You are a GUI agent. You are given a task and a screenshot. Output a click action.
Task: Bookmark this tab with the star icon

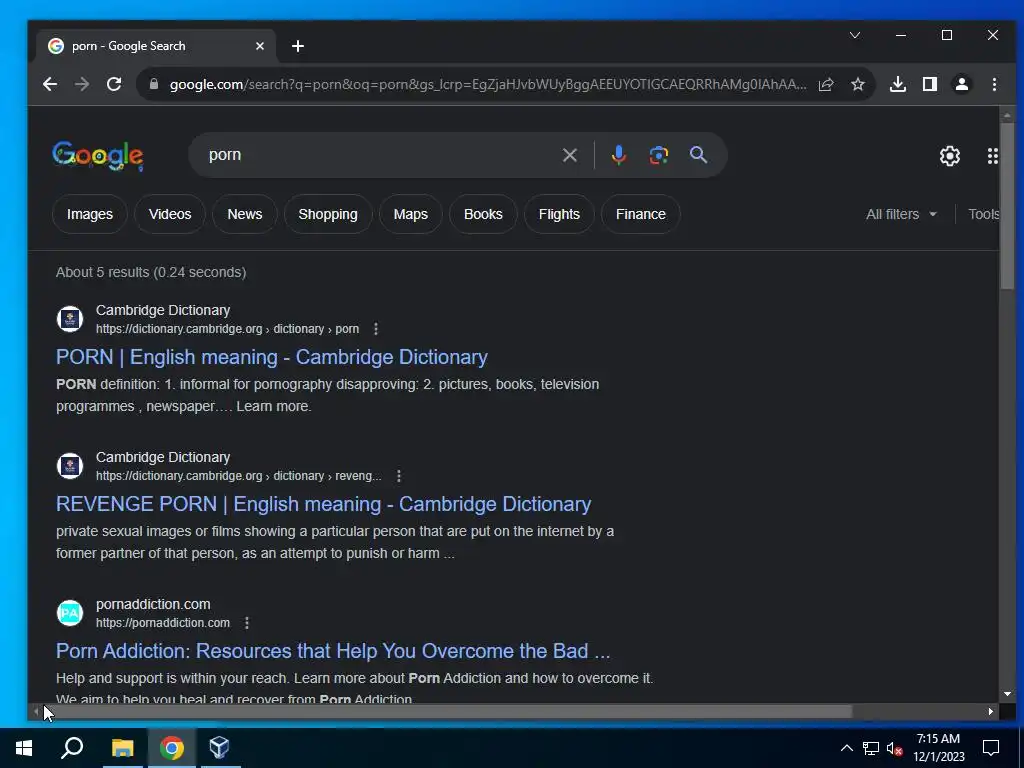[857, 84]
